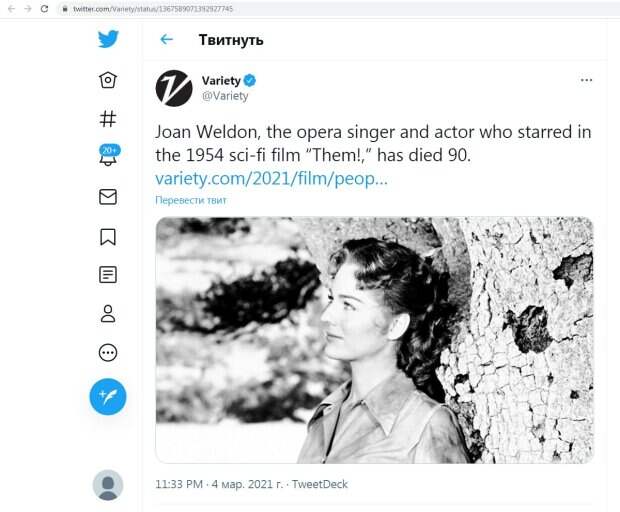Open the Explore hashtag icon
Image resolution: width=620 pixels, height=512 pixels.
coord(108,118)
